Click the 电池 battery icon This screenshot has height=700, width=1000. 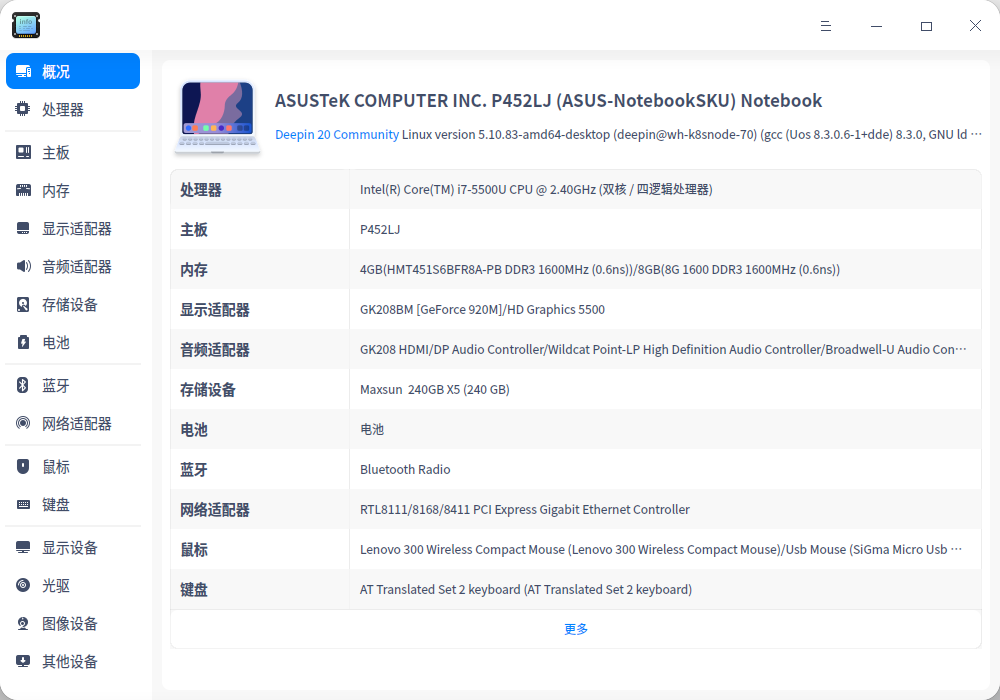click(23, 342)
